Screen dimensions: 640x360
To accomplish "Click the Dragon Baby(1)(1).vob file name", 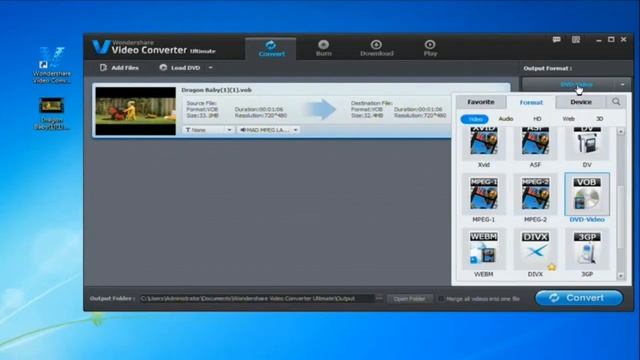I will click(x=216, y=90).
